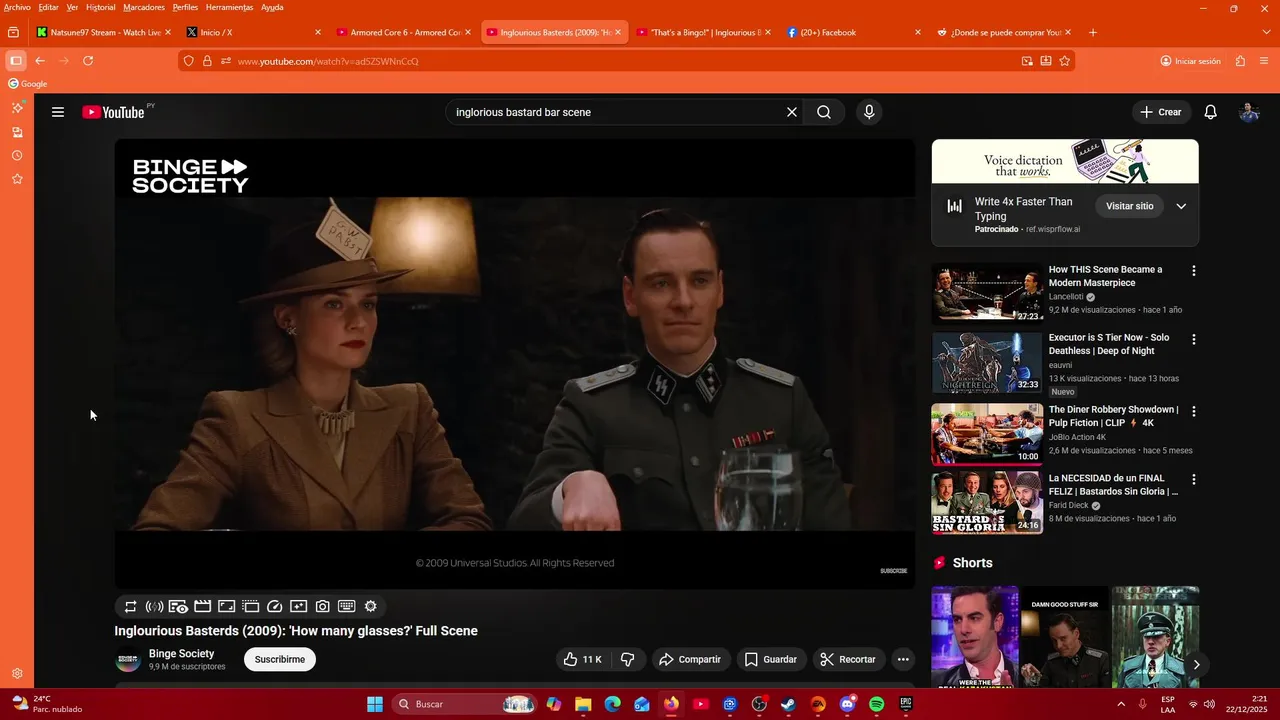Open the YouTube hamburger guide menu
1280x720 pixels.
click(58, 112)
